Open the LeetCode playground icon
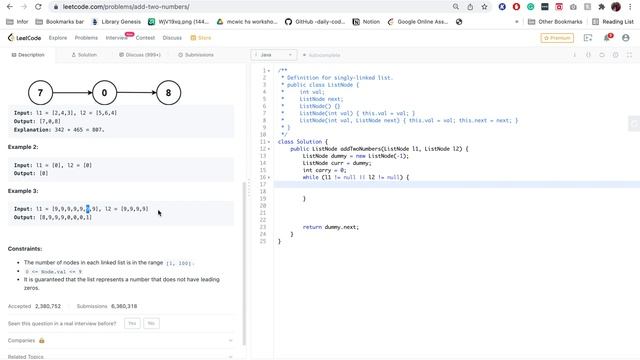Image resolution: width=640 pixels, height=360 pixels. pyautogui.click(x=588, y=38)
